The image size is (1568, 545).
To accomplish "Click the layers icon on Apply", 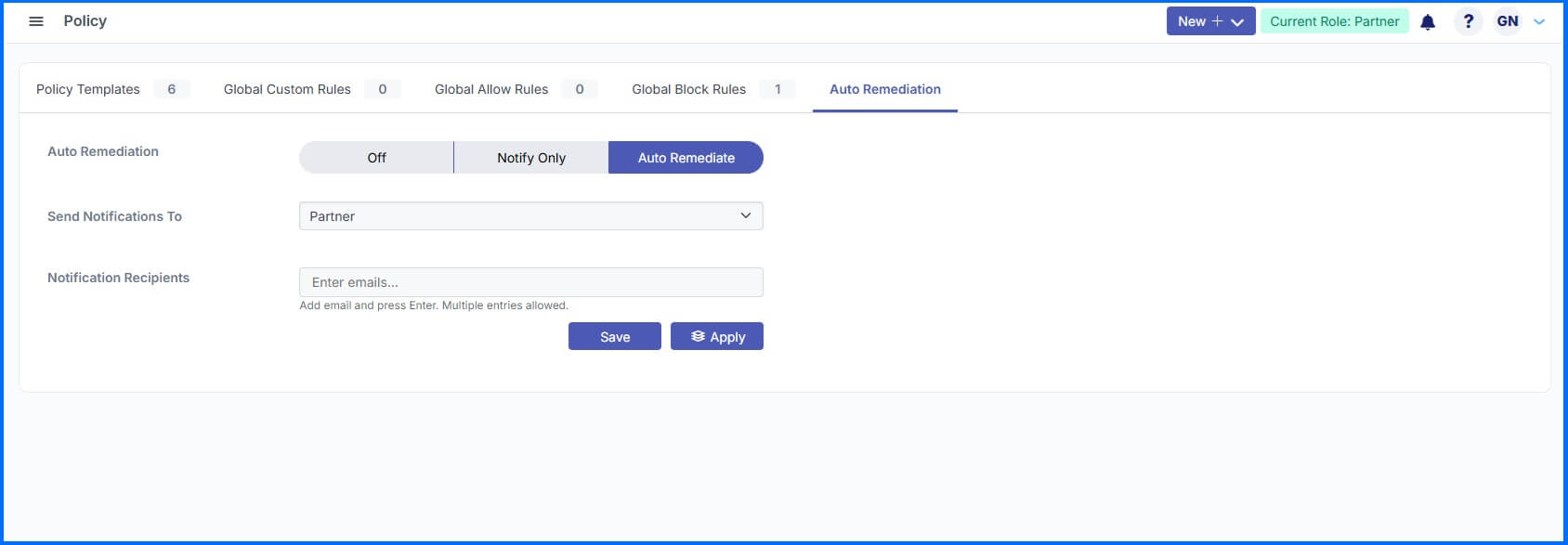I will [698, 336].
